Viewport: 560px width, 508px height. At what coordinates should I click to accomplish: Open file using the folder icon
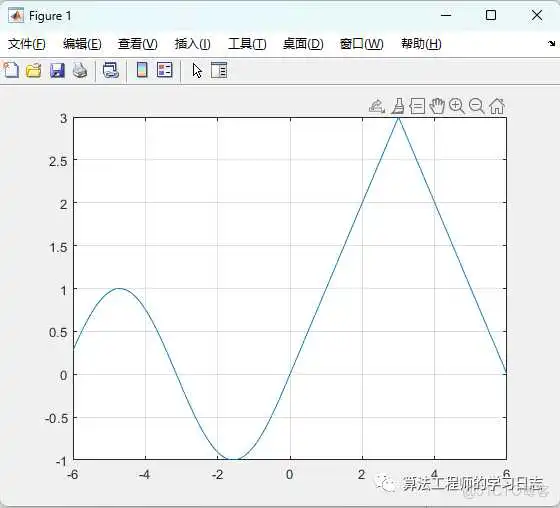click(x=34, y=70)
